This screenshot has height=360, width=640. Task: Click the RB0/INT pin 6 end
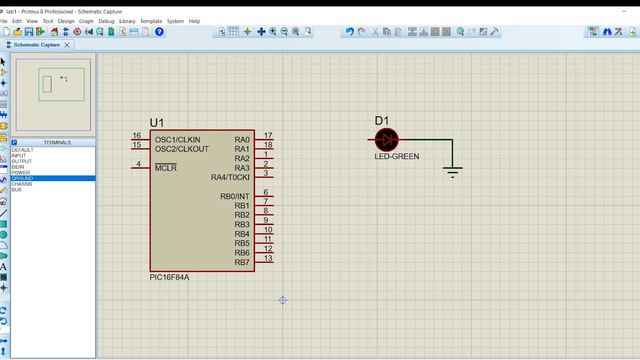pyautogui.click(x=273, y=196)
